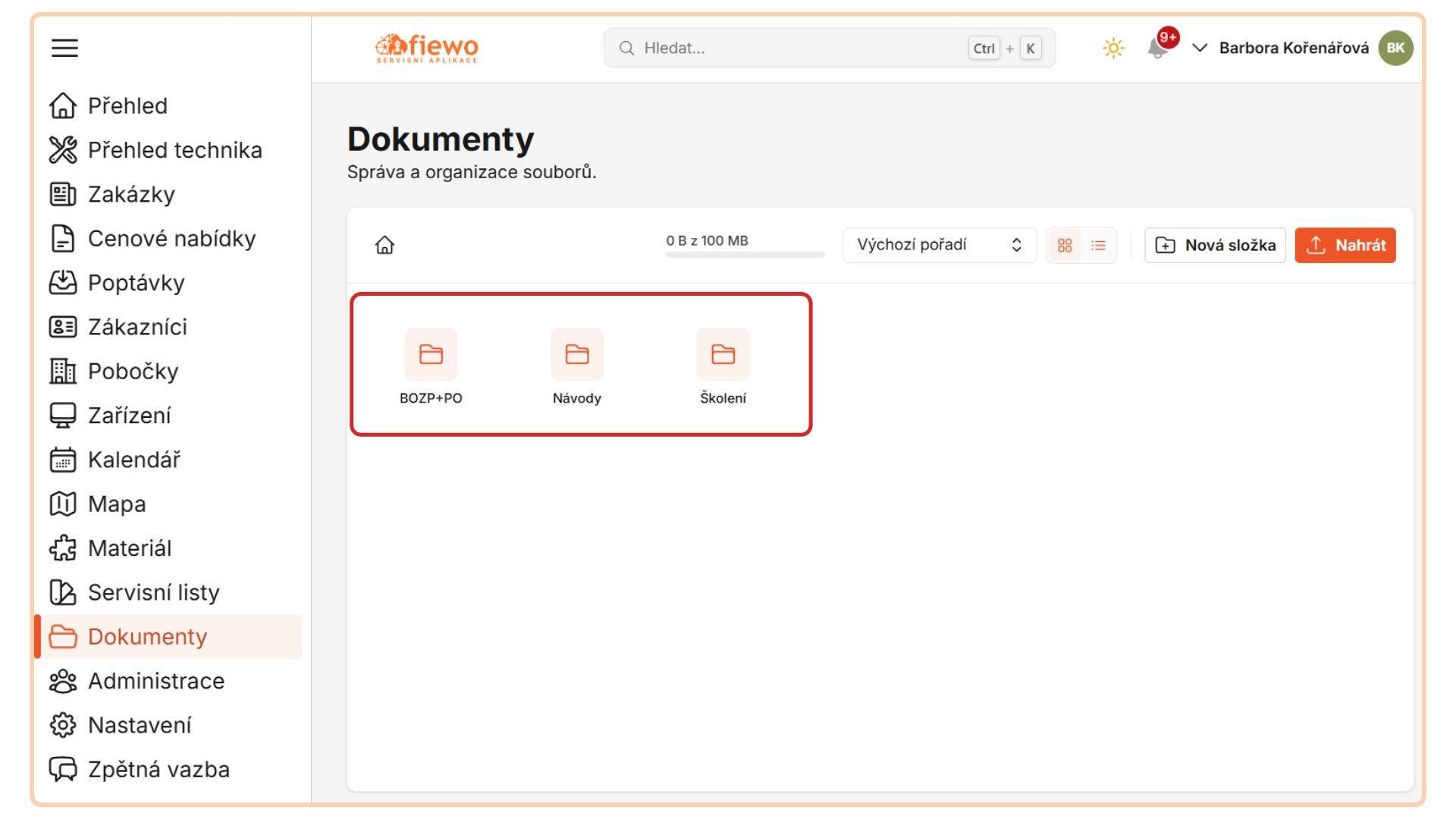The width and height of the screenshot is (1456, 819).
Task: Switch to grid view
Action: 1065,246
